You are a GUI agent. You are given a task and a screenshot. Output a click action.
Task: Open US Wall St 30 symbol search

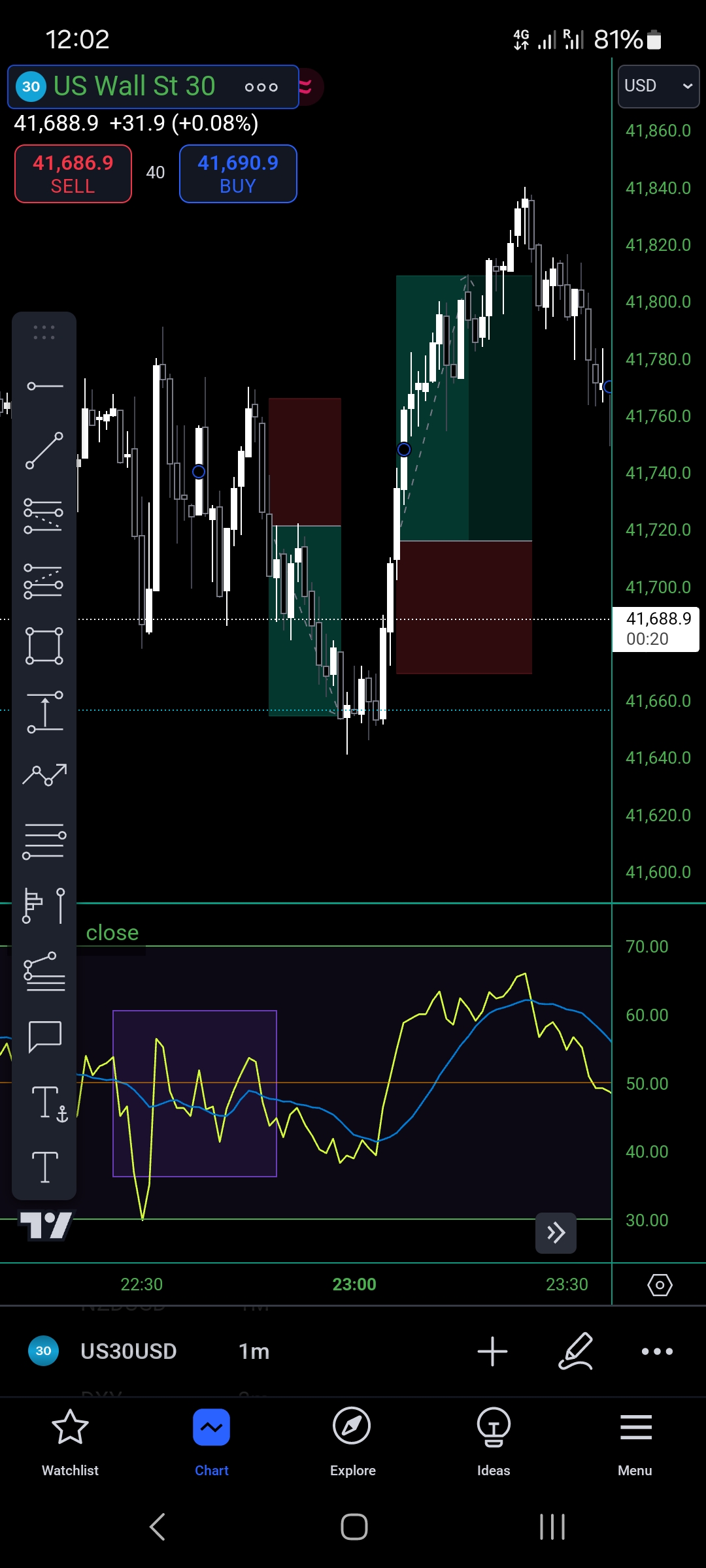coord(134,86)
